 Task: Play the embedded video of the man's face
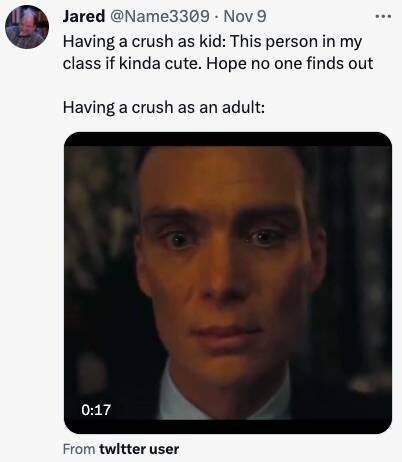[228, 283]
